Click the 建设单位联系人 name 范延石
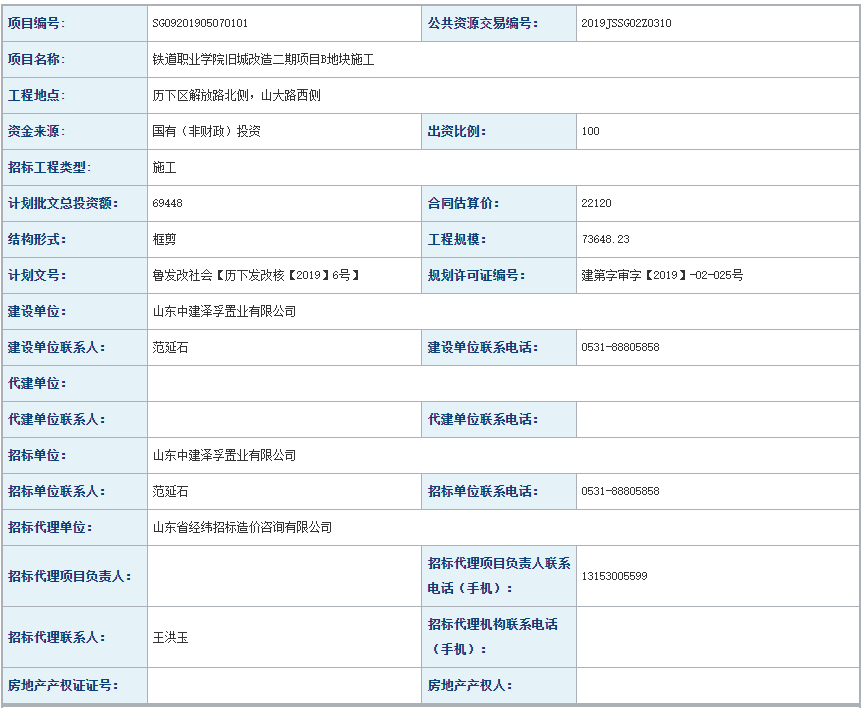The image size is (866, 708). point(170,347)
